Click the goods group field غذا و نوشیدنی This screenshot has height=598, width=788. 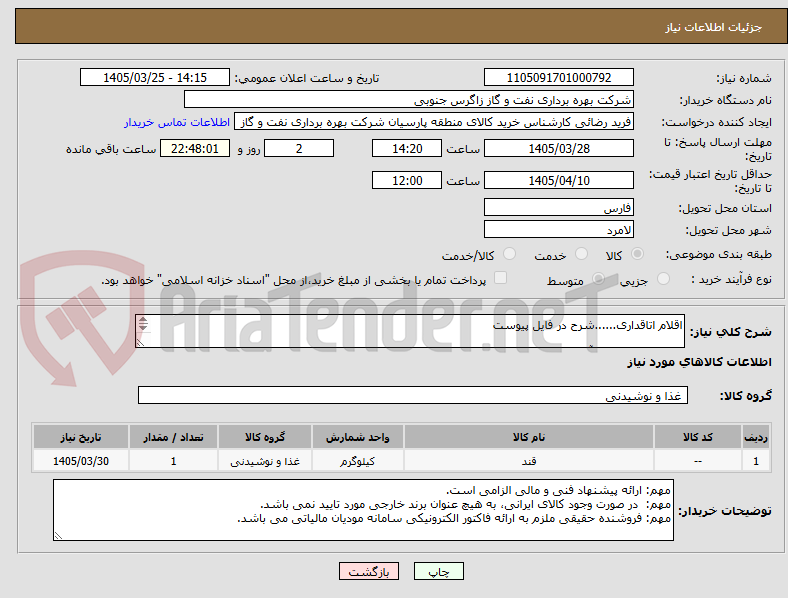click(413, 395)
